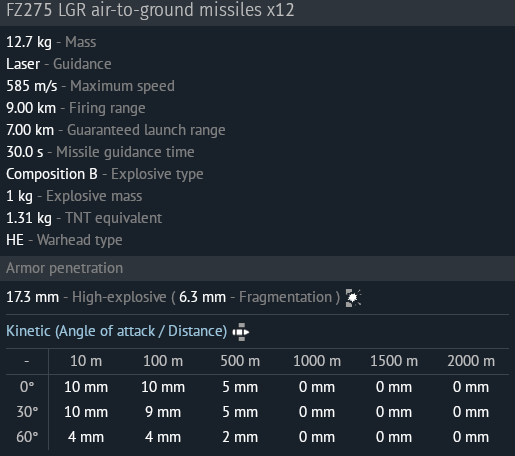Select the HE Warhead type line
This screenshot has width=515, height=456.
tap(64, 240)
